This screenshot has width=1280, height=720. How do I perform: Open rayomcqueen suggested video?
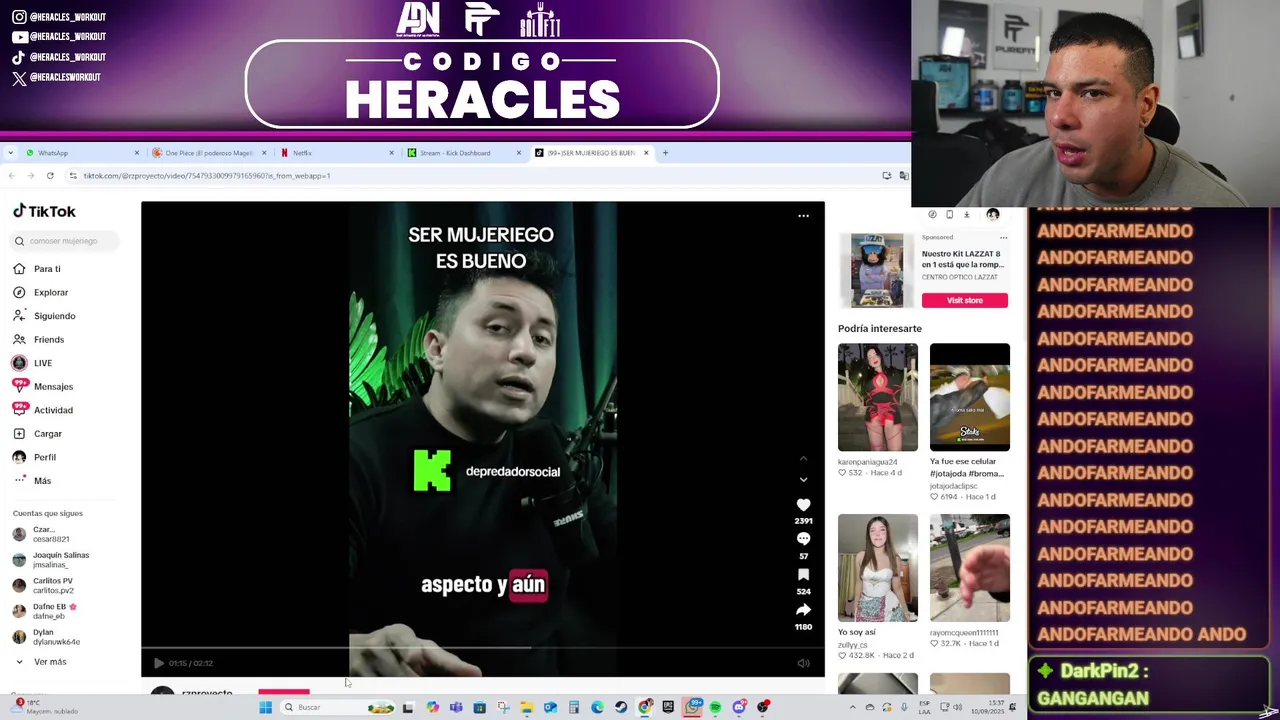(969, 568)
